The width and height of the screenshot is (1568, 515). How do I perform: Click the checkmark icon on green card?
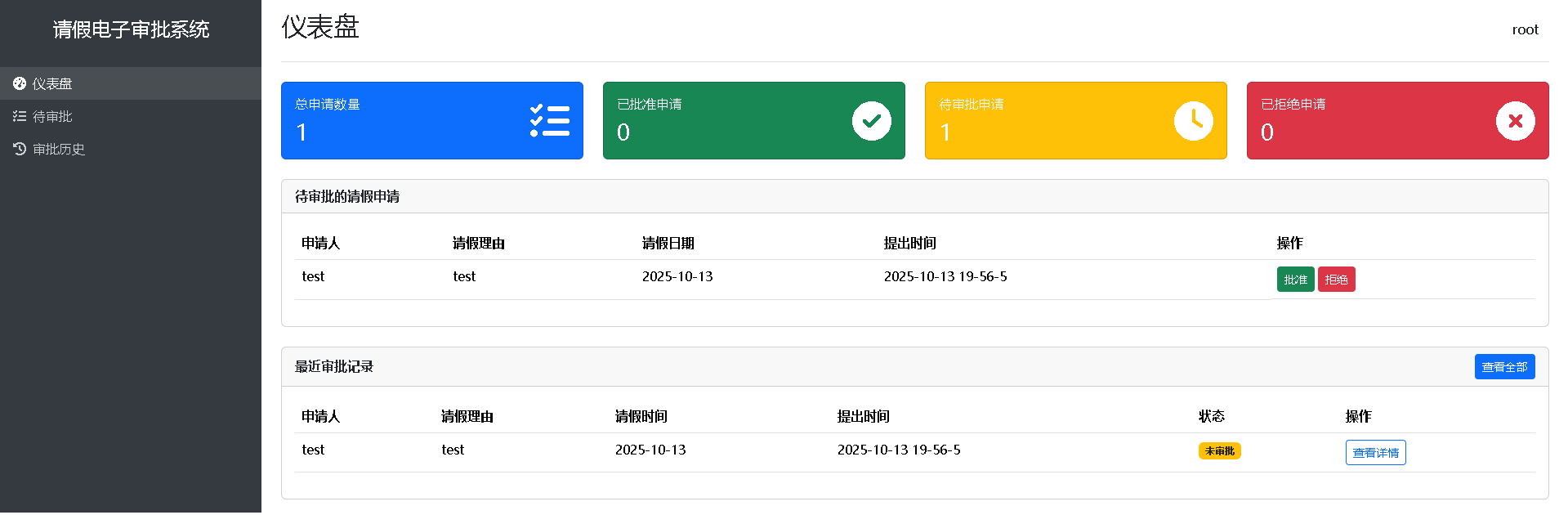[871, 121]
